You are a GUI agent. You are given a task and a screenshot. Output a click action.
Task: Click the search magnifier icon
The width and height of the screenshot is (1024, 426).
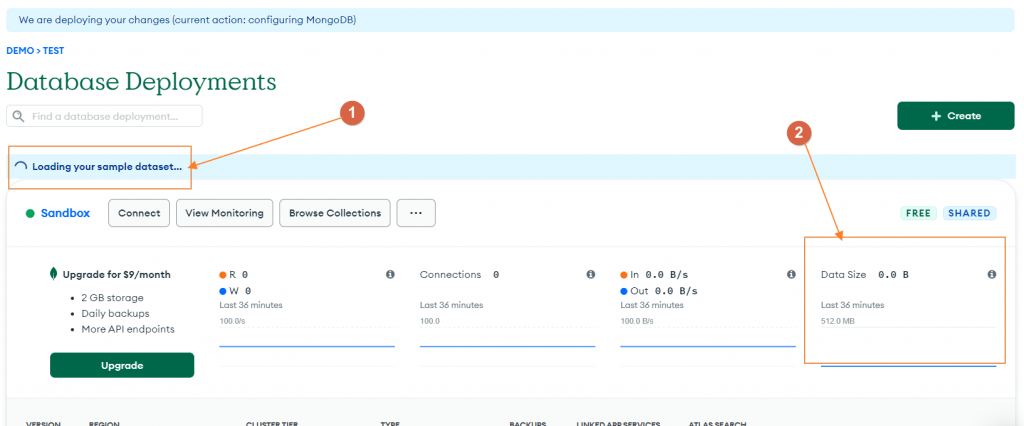click(x=18, y=117)
